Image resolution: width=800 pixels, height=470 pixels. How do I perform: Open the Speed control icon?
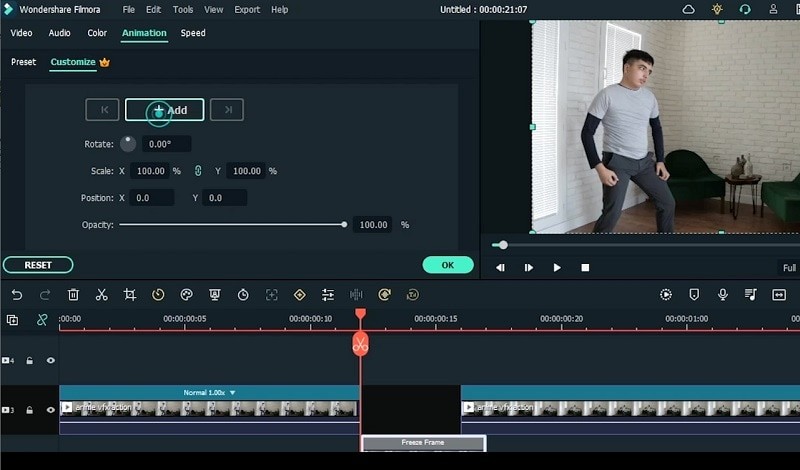158,294
